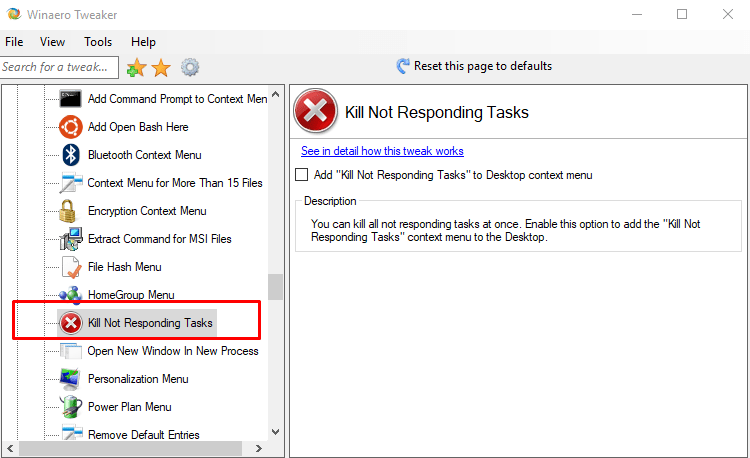This screenshot has height=458, width=750.
Task: Click the Power Plan Menu battery icon
Action: click(71, 407)
